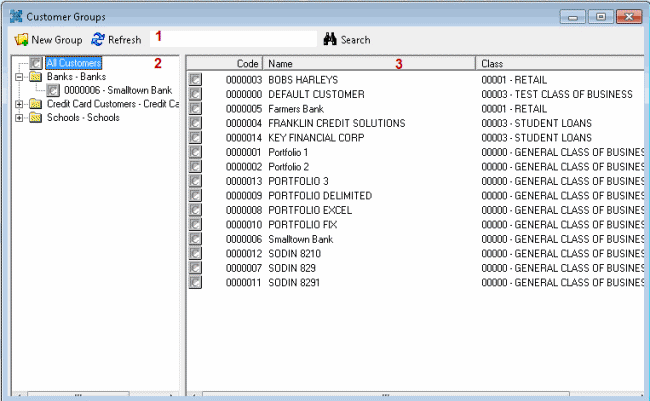Click the Customer Groups window title icon

click(x=16, y=16)
